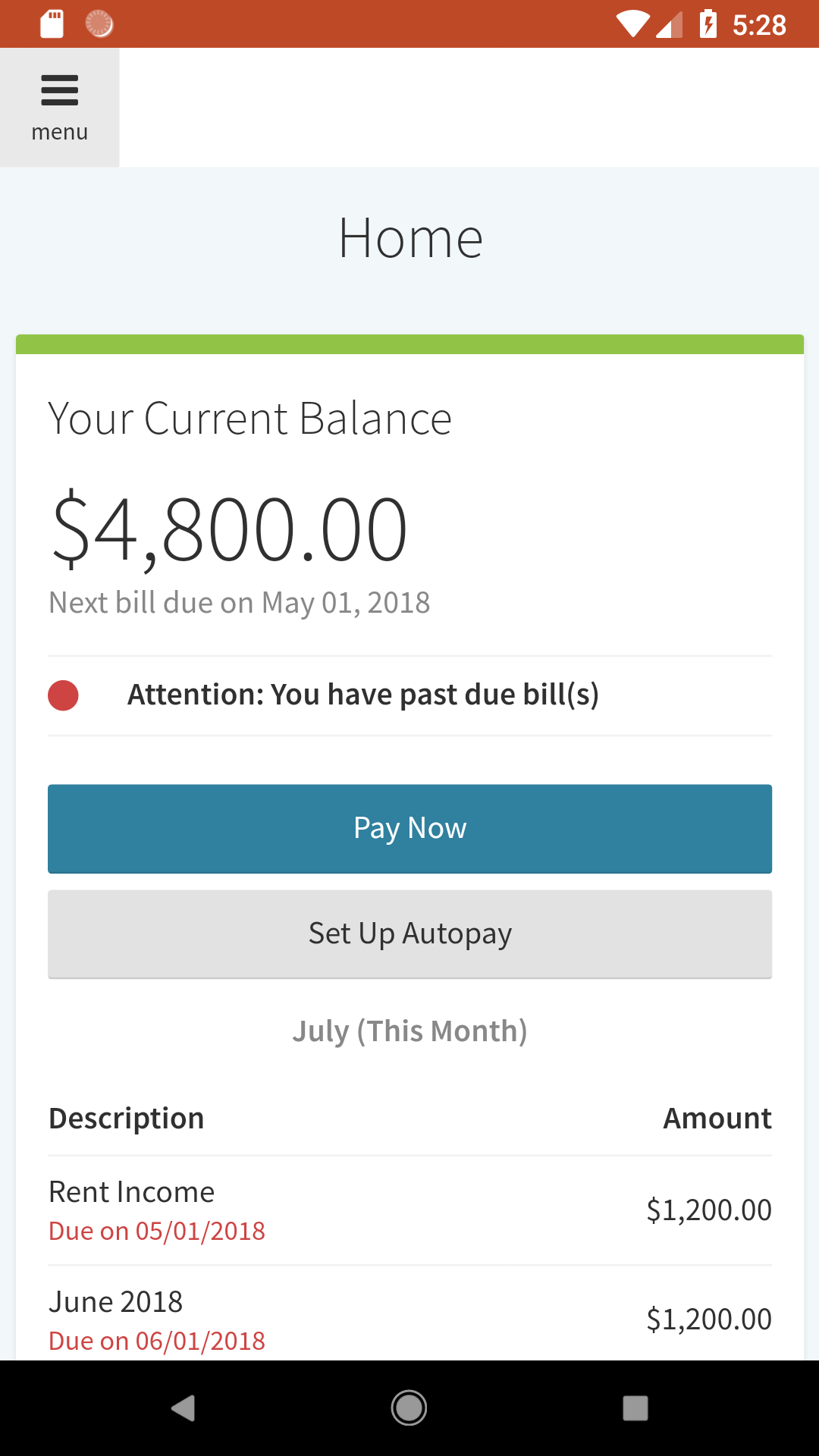
Task: Select the Rent Income bill row
Action: tap(409, 1210)
